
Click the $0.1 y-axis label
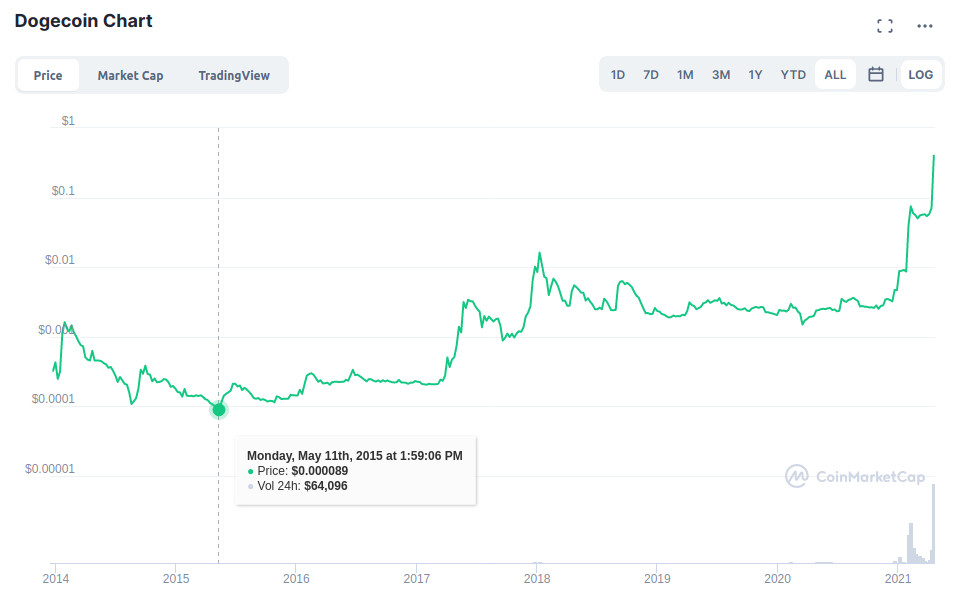(x=63, y=191)
